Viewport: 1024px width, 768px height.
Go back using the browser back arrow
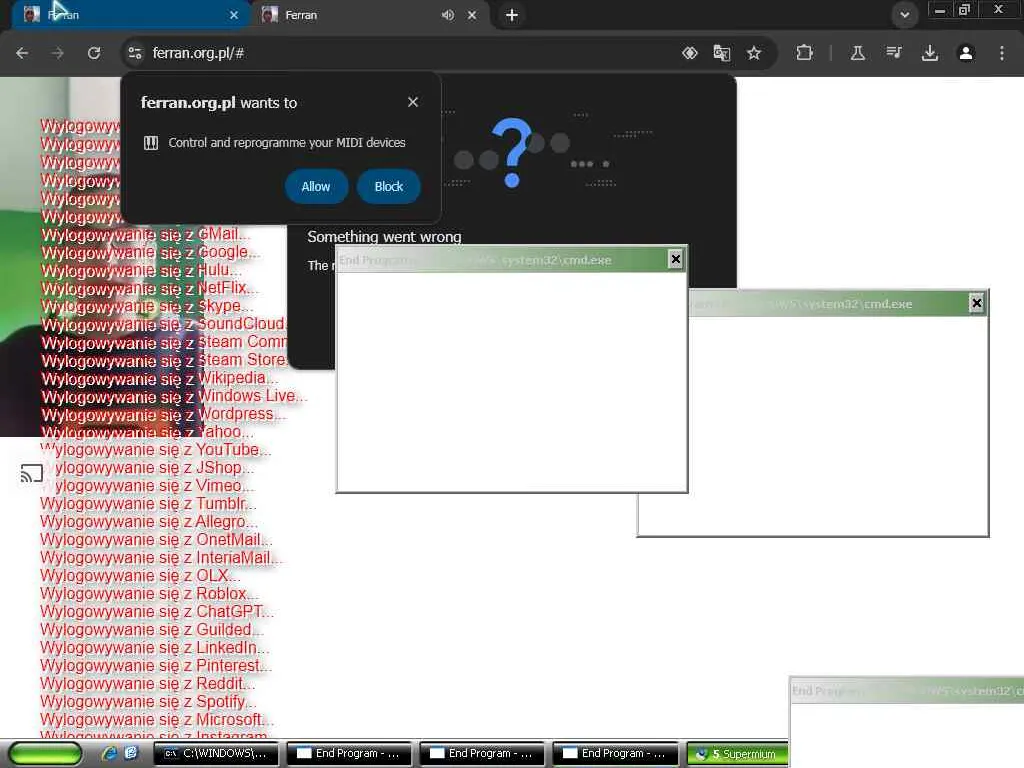22,53
